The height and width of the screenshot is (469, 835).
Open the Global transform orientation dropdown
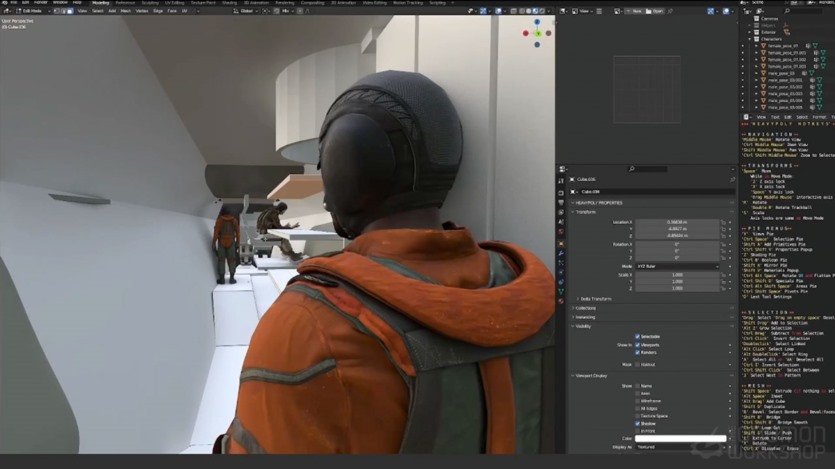click(x=246, y=11)
